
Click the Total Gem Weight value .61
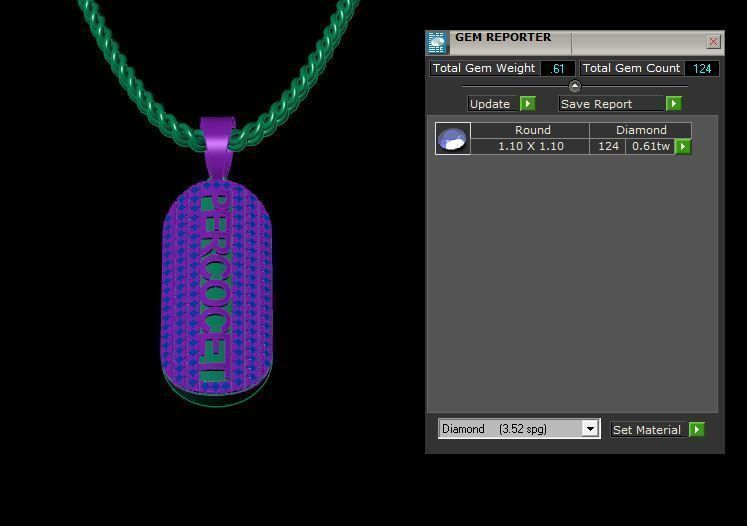557,69
